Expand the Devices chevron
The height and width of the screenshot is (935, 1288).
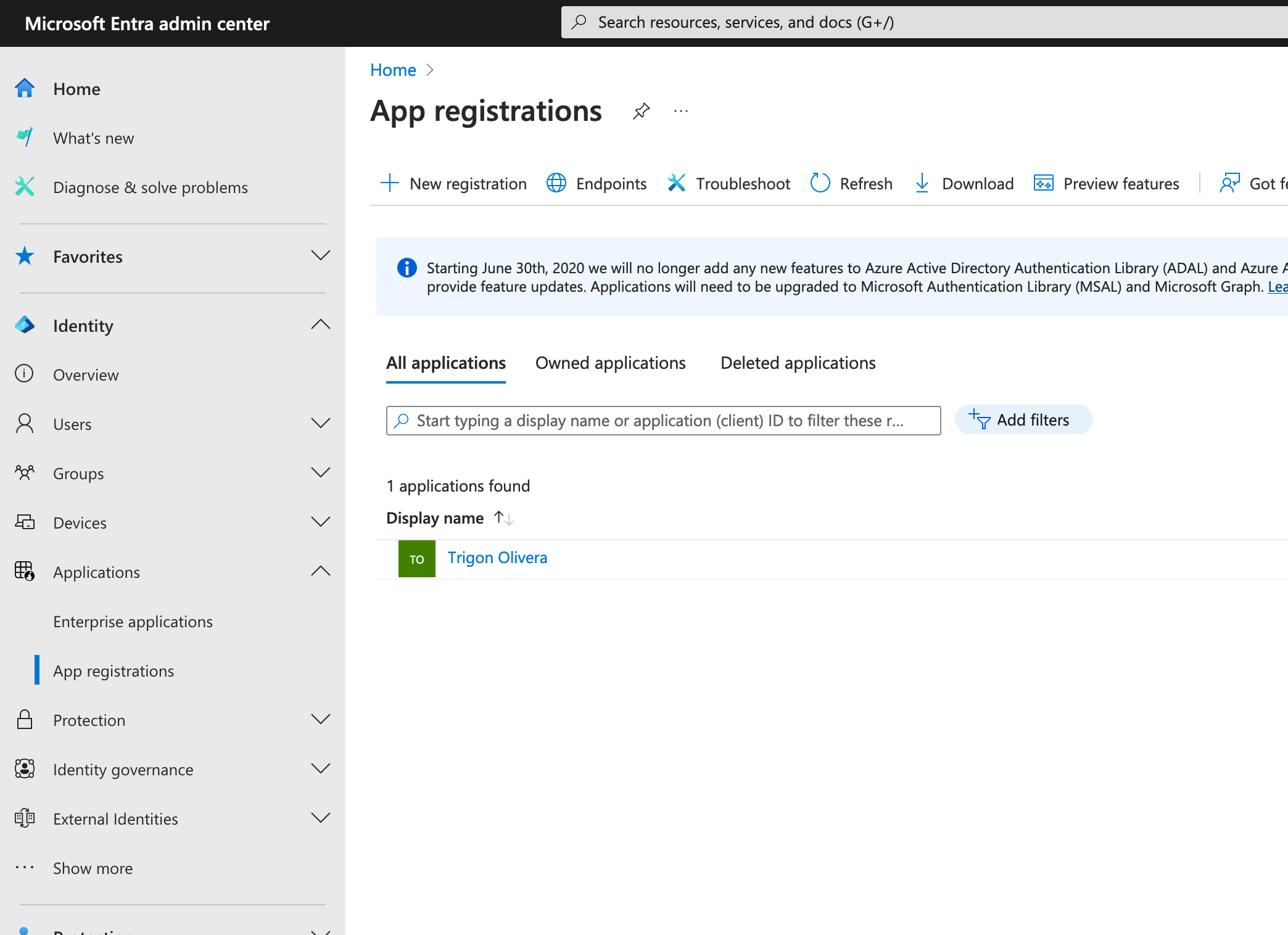click(321, 522)
